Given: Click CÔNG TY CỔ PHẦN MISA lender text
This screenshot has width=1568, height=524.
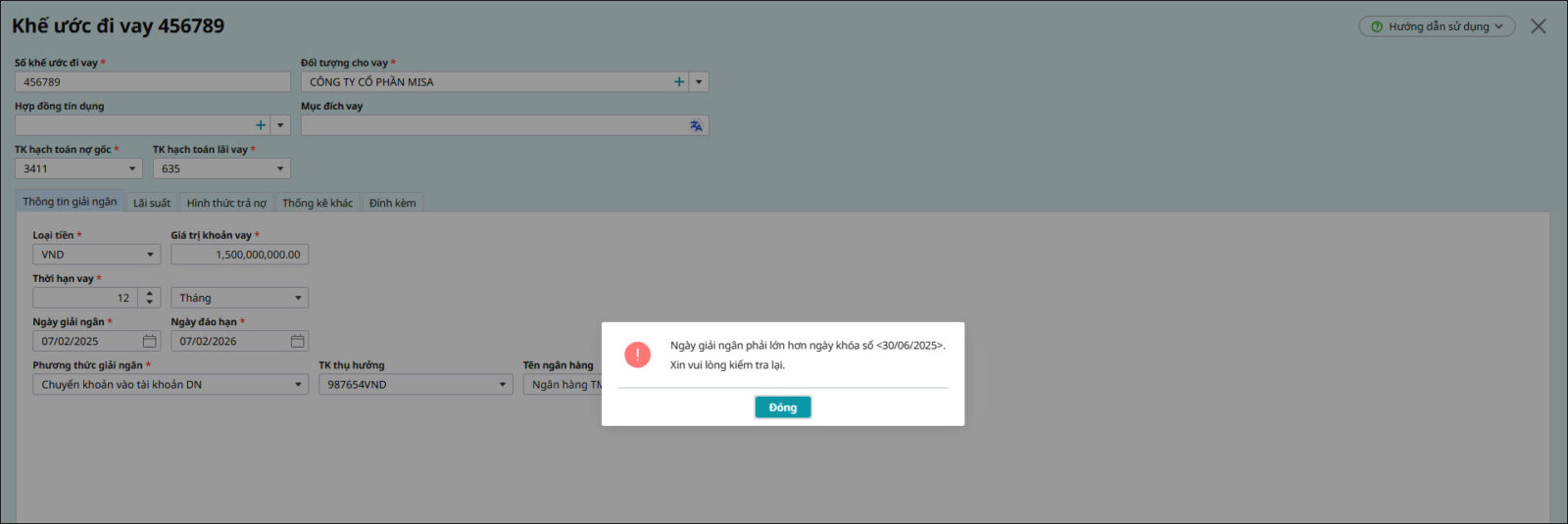Looking at the screenshot, I should pyautogui.click(x=371, y=82).
